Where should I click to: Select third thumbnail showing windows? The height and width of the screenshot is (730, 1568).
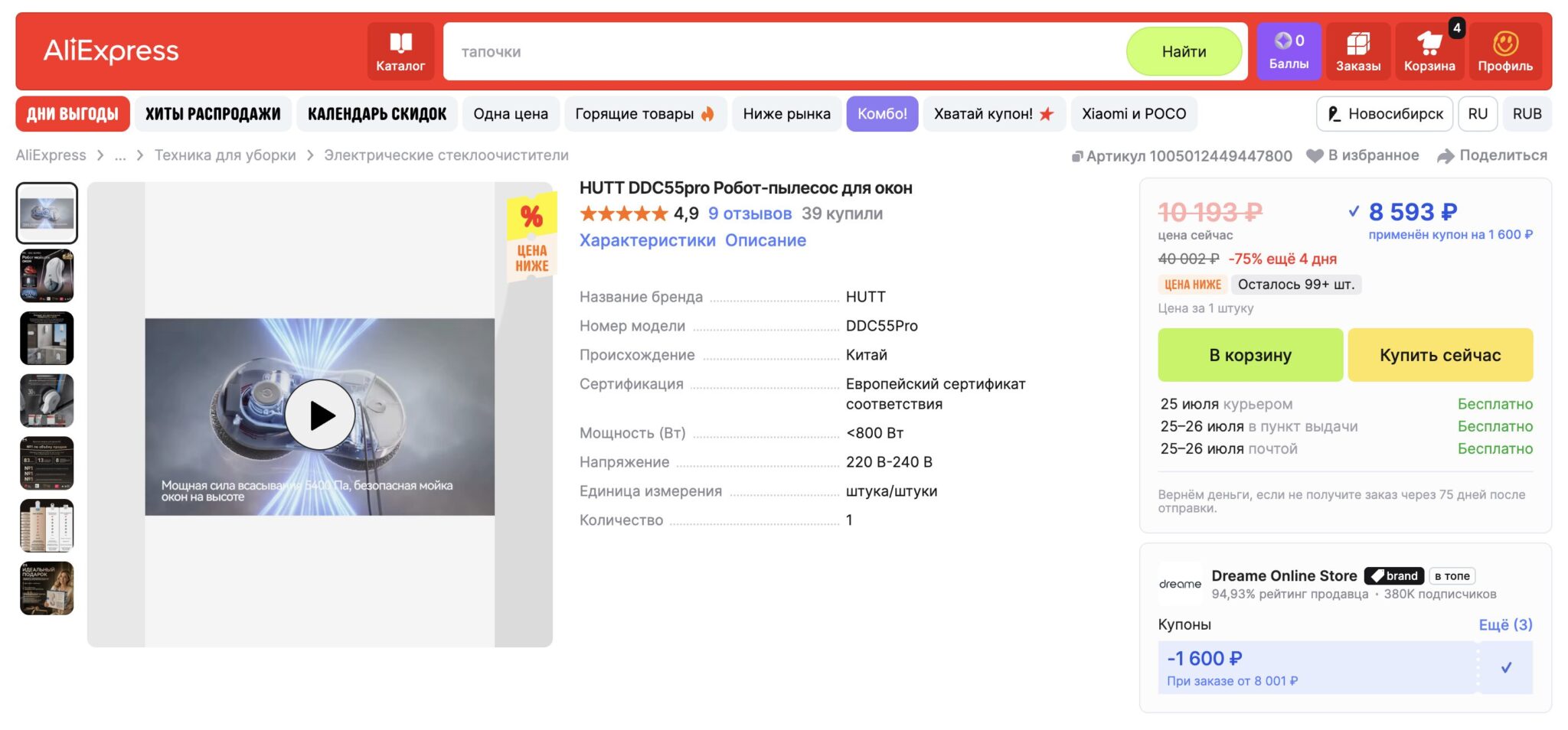point(47,338)
